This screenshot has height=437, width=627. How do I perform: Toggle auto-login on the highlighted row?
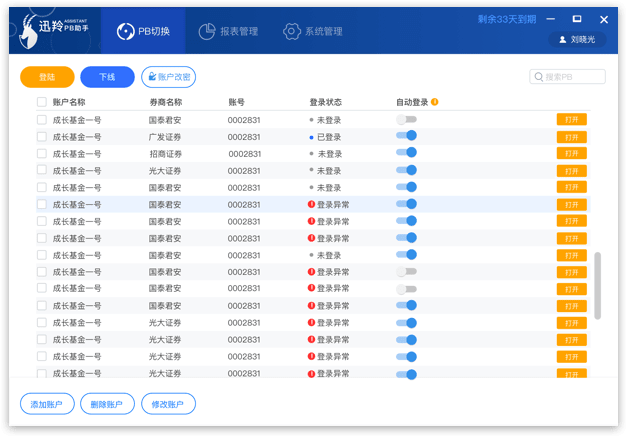tap(406, 204)
